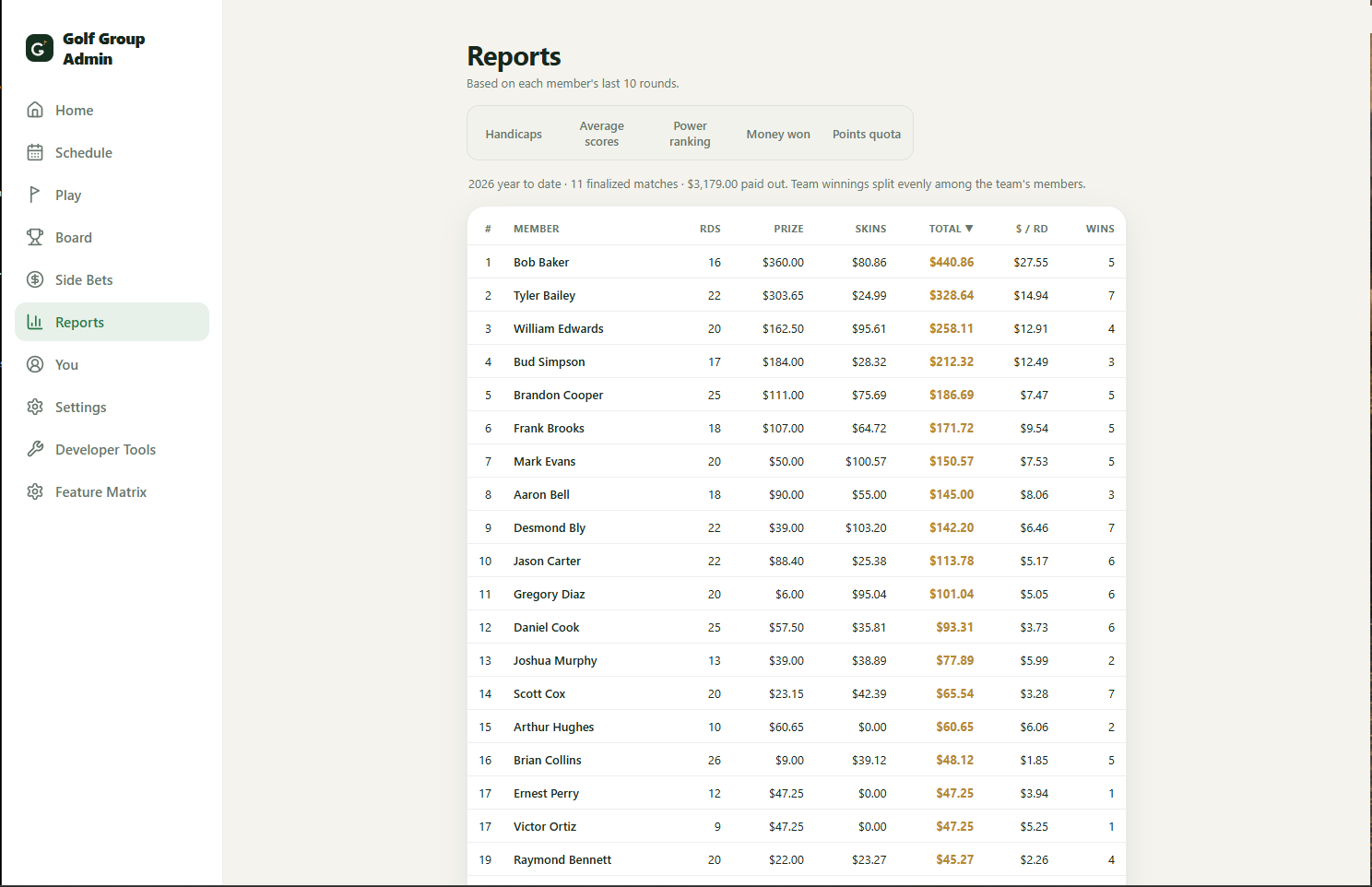Click the Board trophy icon
Image resolution: width=1372 pixels, height=887 pixels.
point(35,237)
